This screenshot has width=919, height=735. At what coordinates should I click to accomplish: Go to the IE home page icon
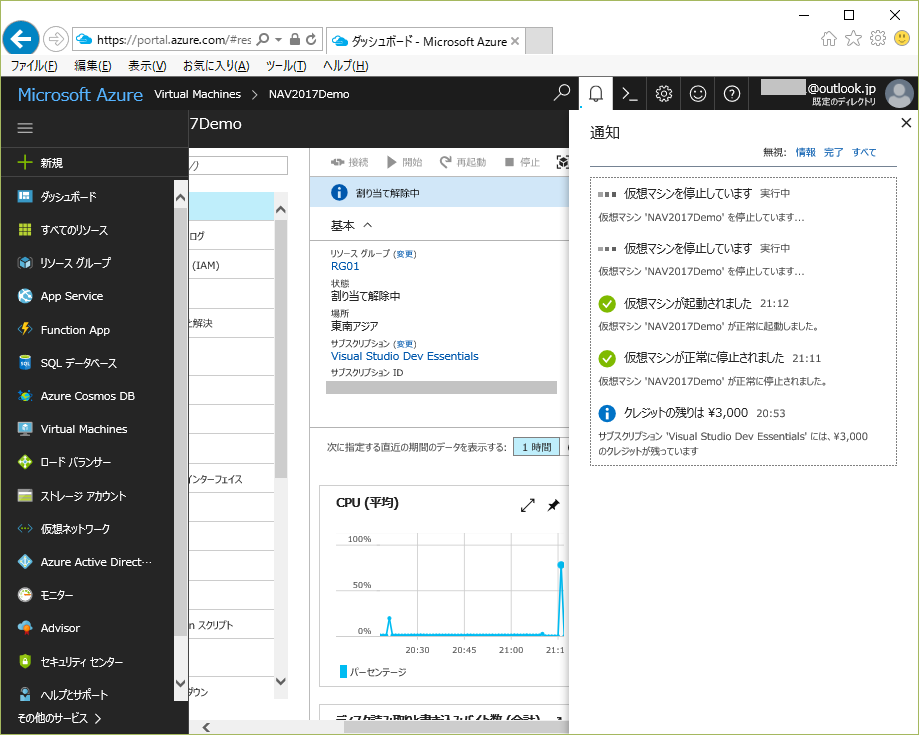pos(829,39)
